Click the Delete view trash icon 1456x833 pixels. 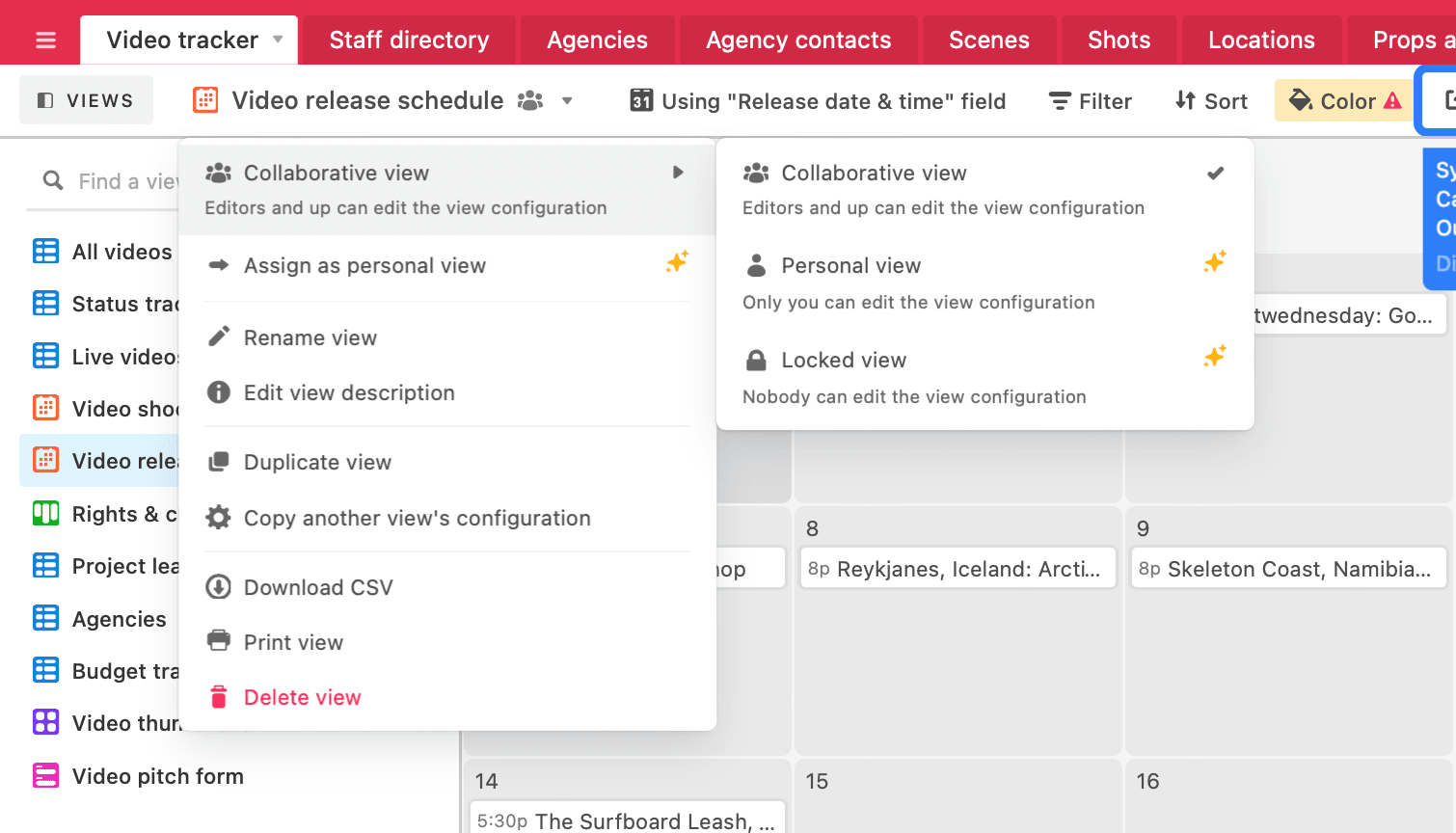click(x=219, y=696)
